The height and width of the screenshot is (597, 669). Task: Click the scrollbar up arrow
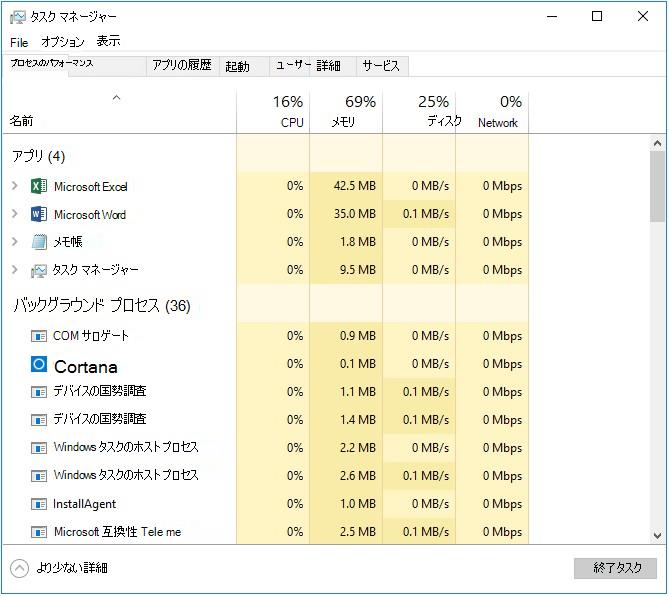pyautogui.click(x=657, y=144)
